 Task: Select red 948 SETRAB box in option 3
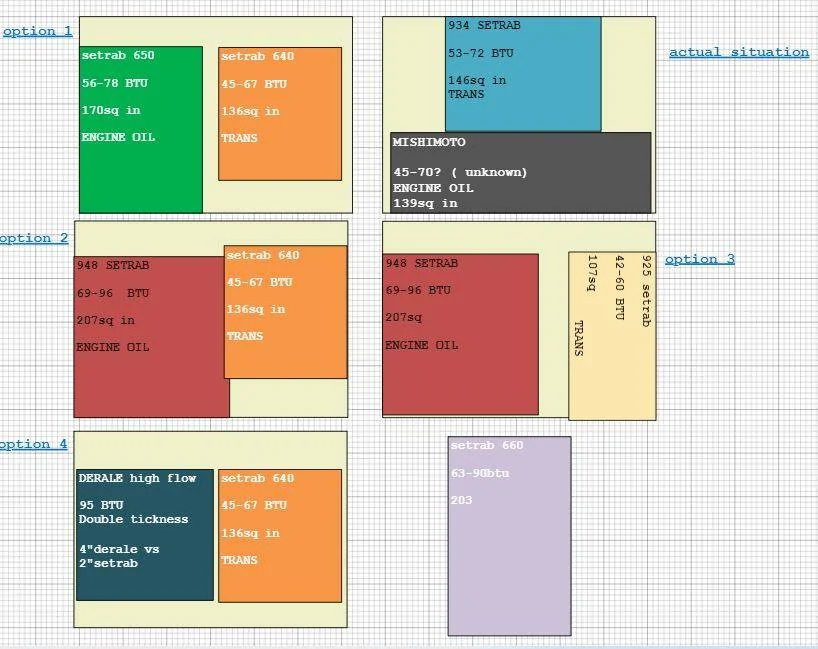tap(461, 334)
